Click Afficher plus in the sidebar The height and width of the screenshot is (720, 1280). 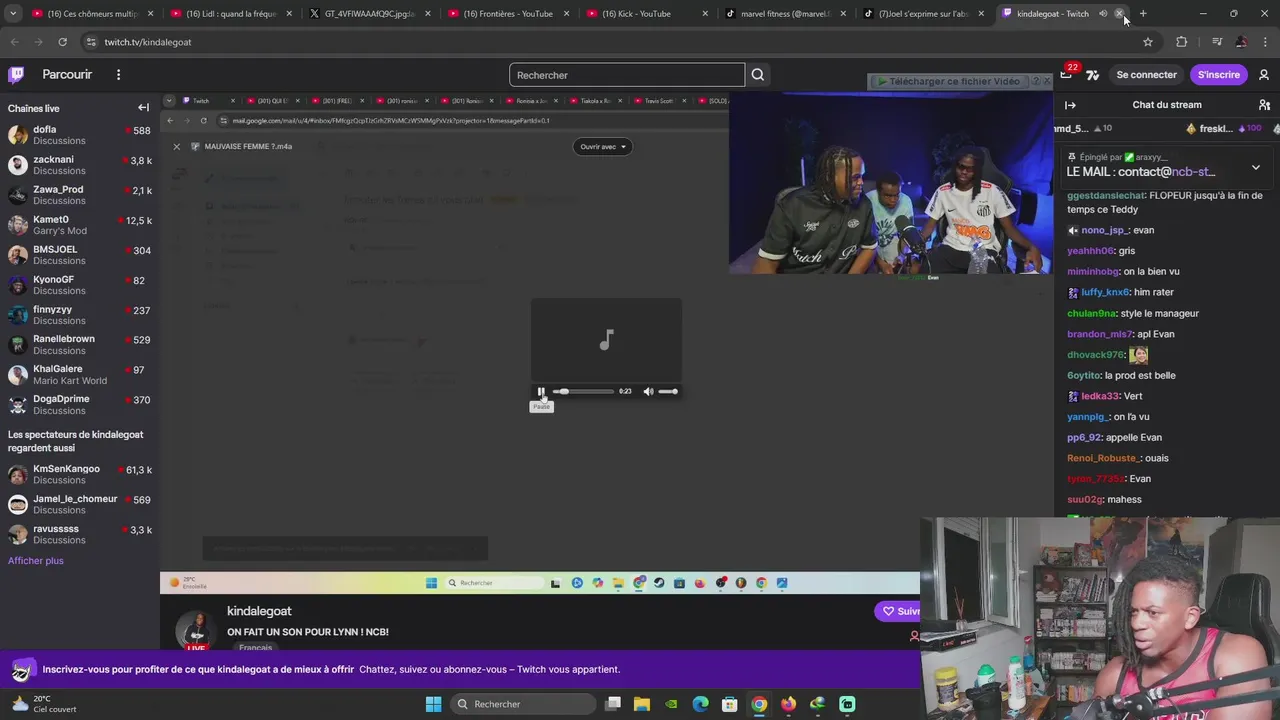click(x=36, y=561)
